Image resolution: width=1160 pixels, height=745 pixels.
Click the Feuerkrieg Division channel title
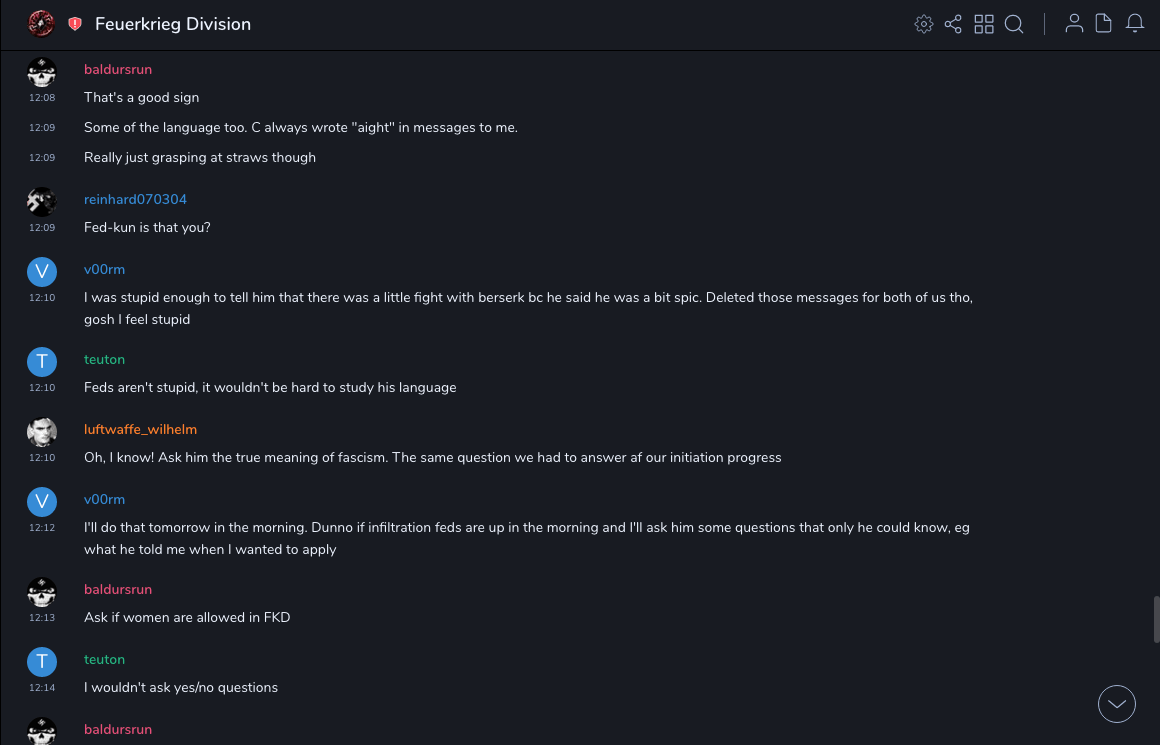click(173, 24)
